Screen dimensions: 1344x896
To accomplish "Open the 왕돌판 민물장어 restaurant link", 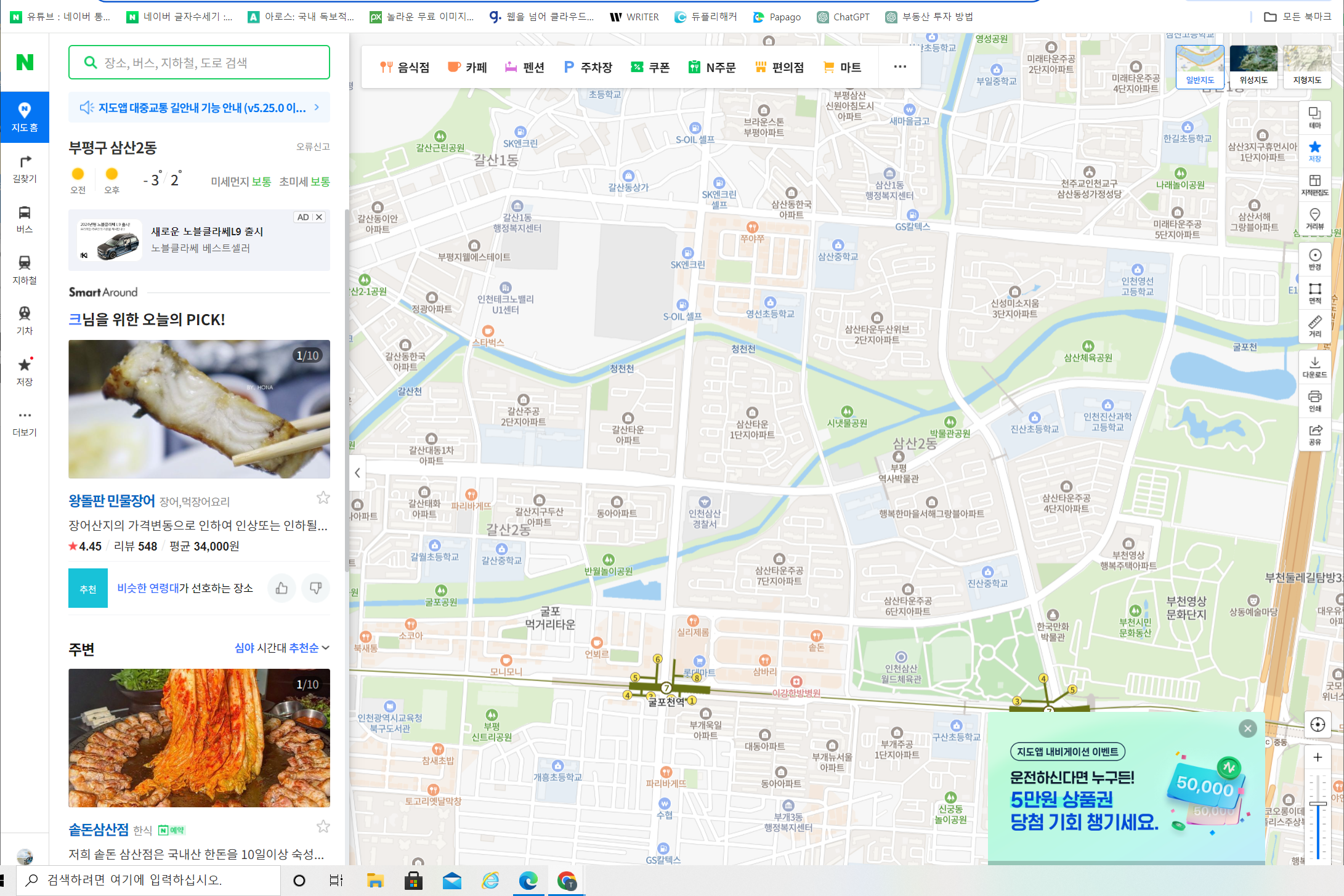I will 111,501.
